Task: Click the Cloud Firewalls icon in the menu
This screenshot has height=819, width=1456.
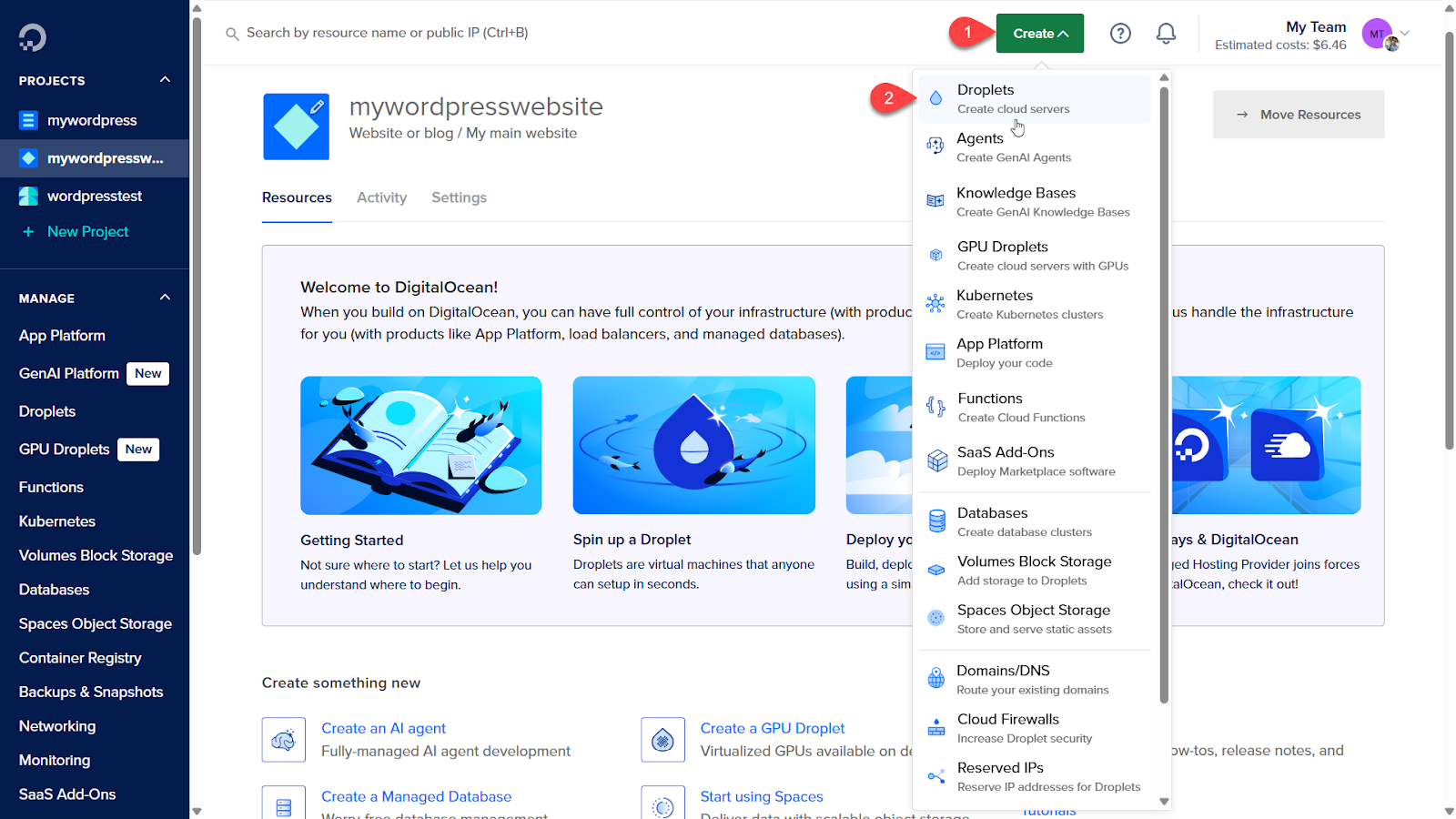Action: (x=935, y=727)
